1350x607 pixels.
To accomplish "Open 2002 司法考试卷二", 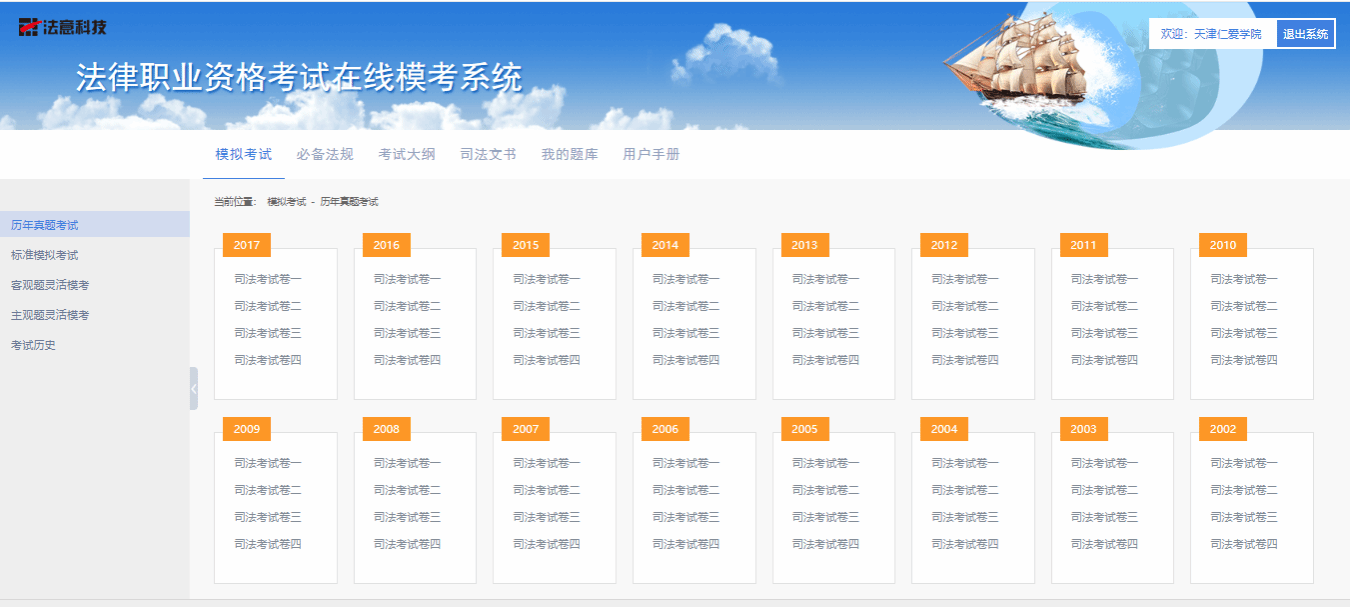I will pyautogui.click(x=1244, y=490).
